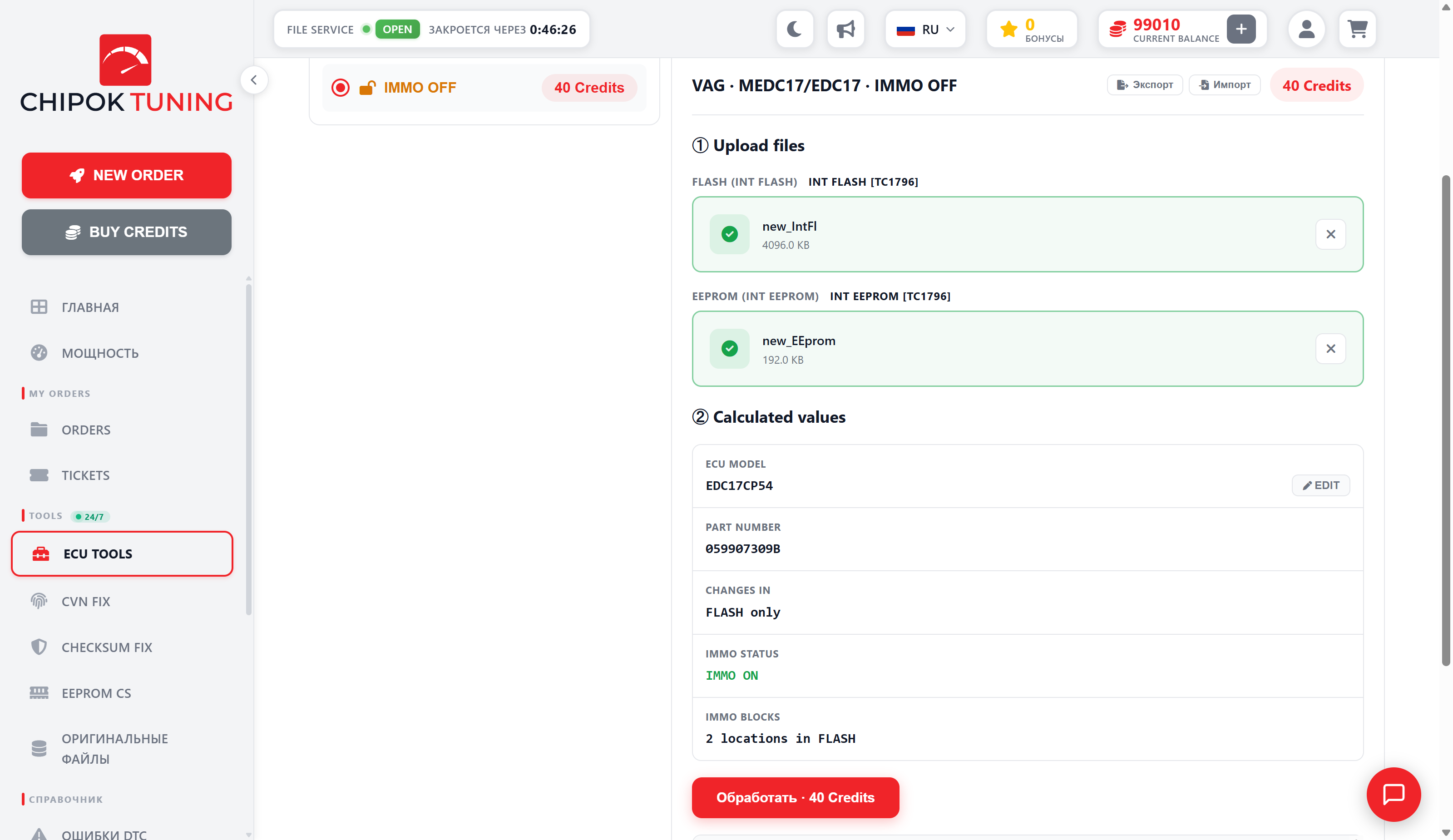Add credits with the plus button
Screen dimensions: 1453x840
click(x=1241, y=29)
